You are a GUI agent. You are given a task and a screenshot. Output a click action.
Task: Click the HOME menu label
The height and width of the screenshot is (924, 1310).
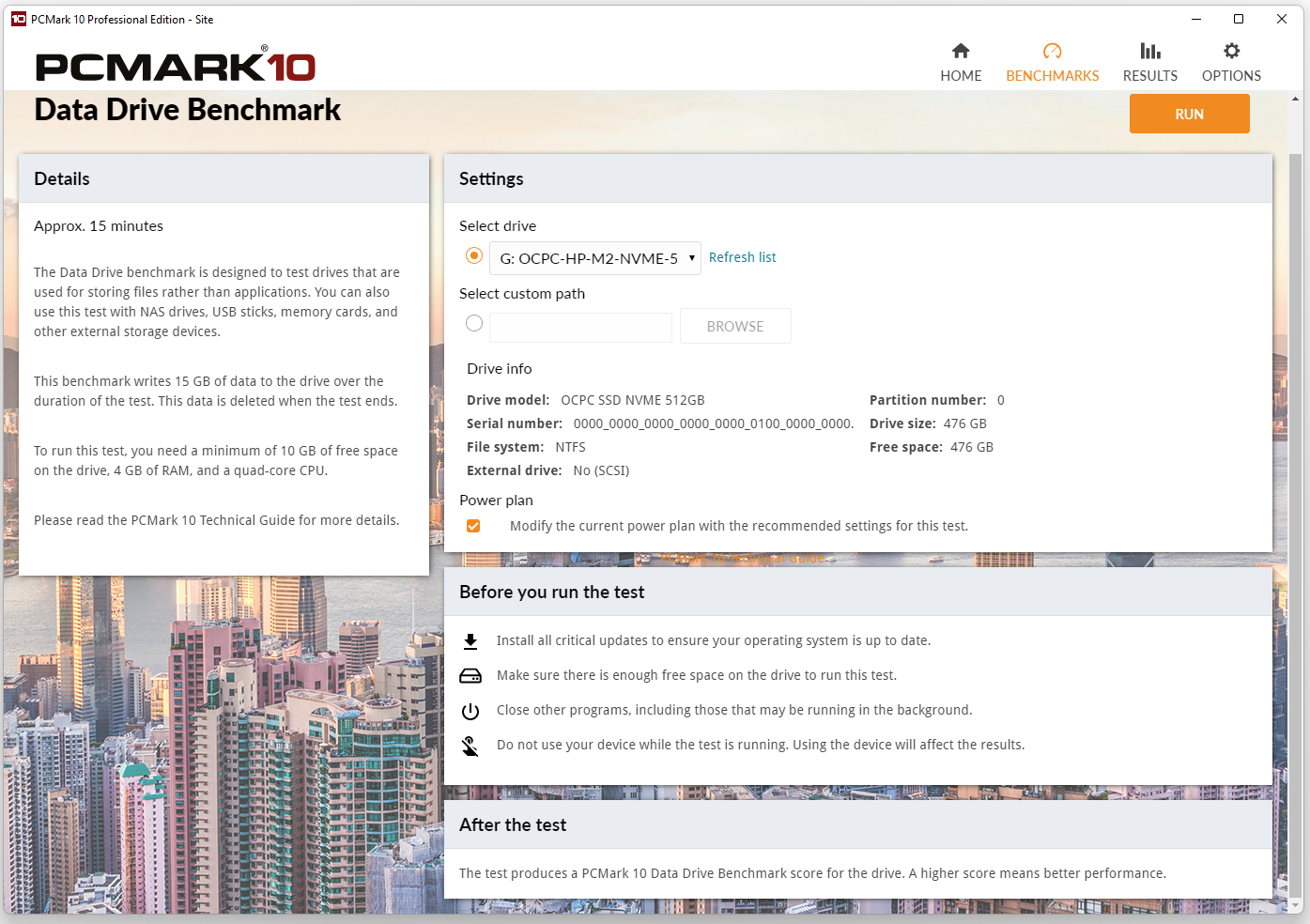[x=961, y=76]
